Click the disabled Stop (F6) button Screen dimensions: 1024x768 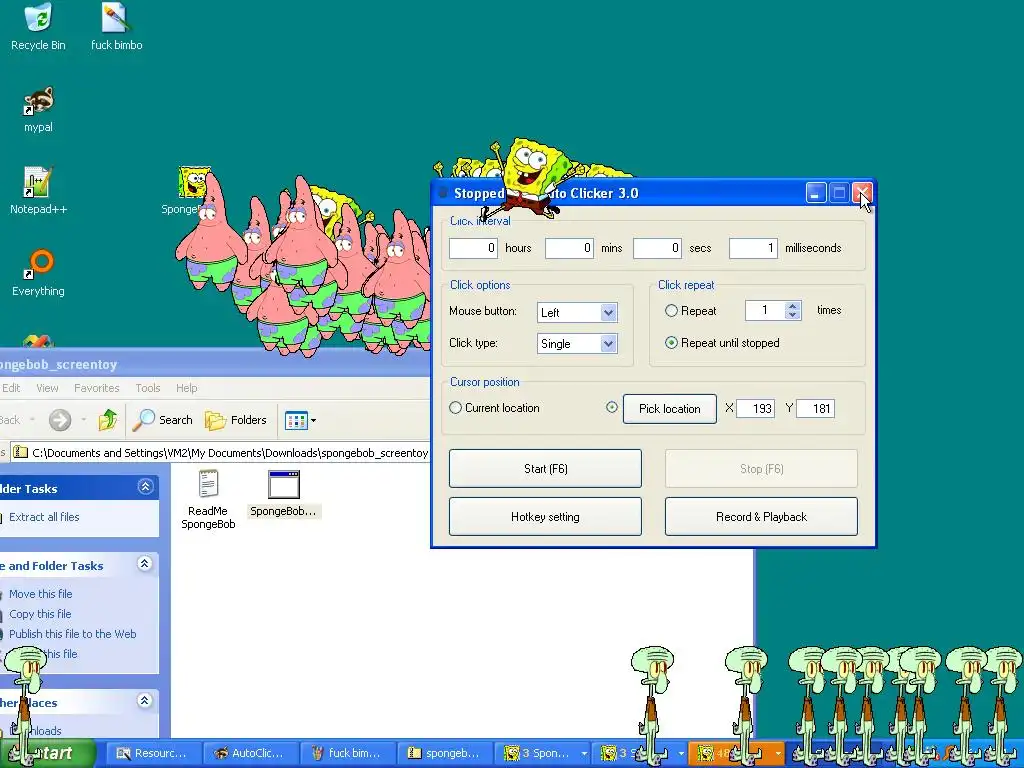point(761,468)
